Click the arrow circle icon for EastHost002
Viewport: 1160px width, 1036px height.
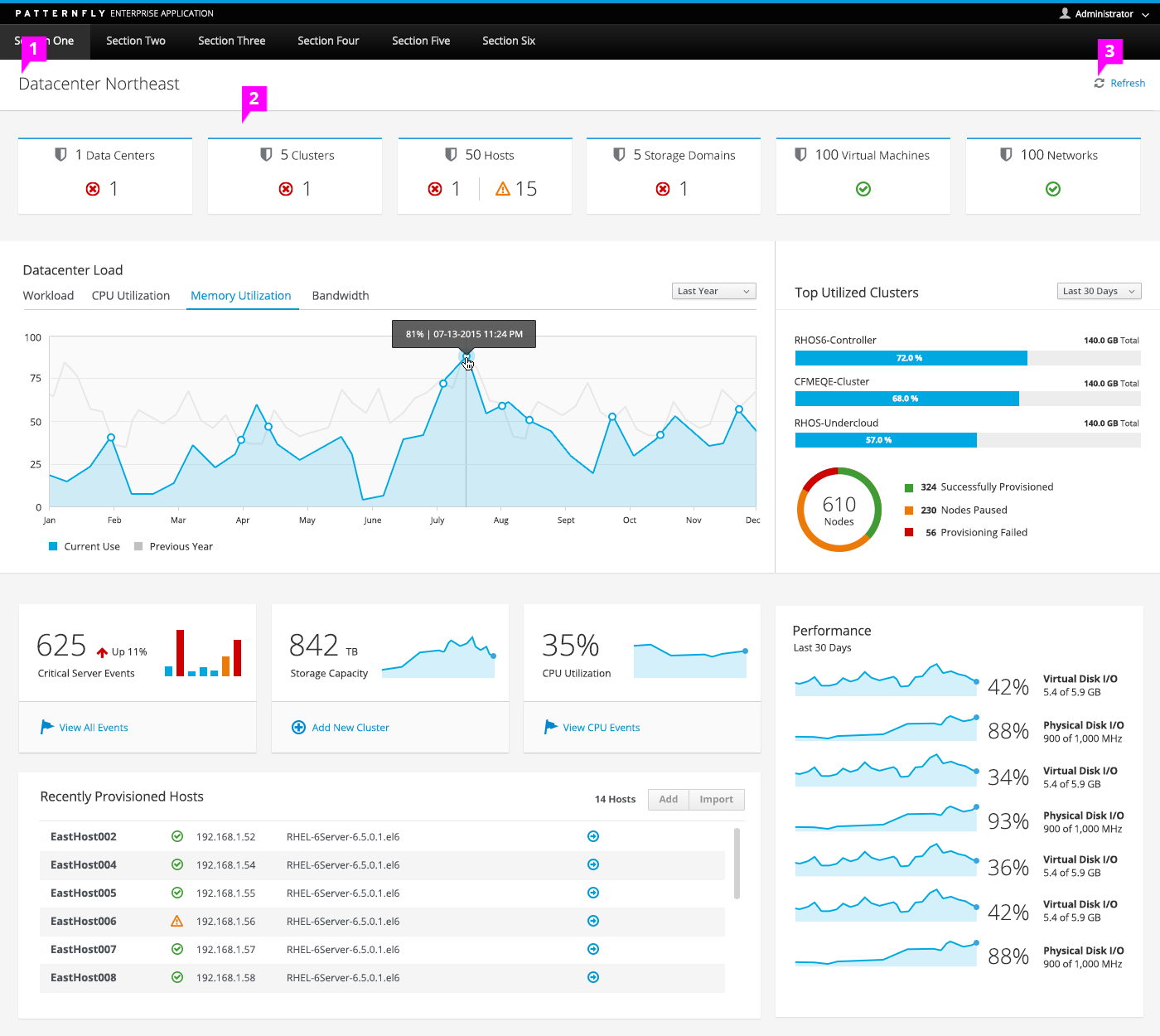[593, 836]
